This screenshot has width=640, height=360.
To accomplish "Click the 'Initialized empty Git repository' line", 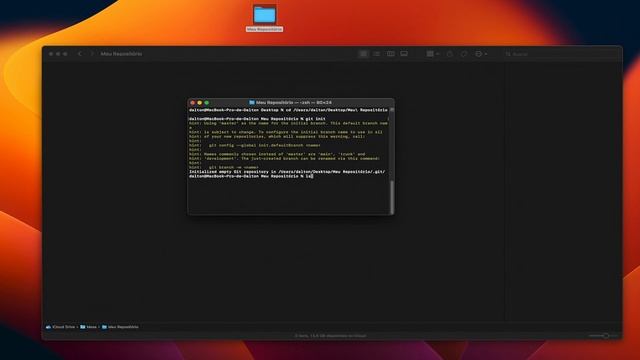I will [287, 172].
